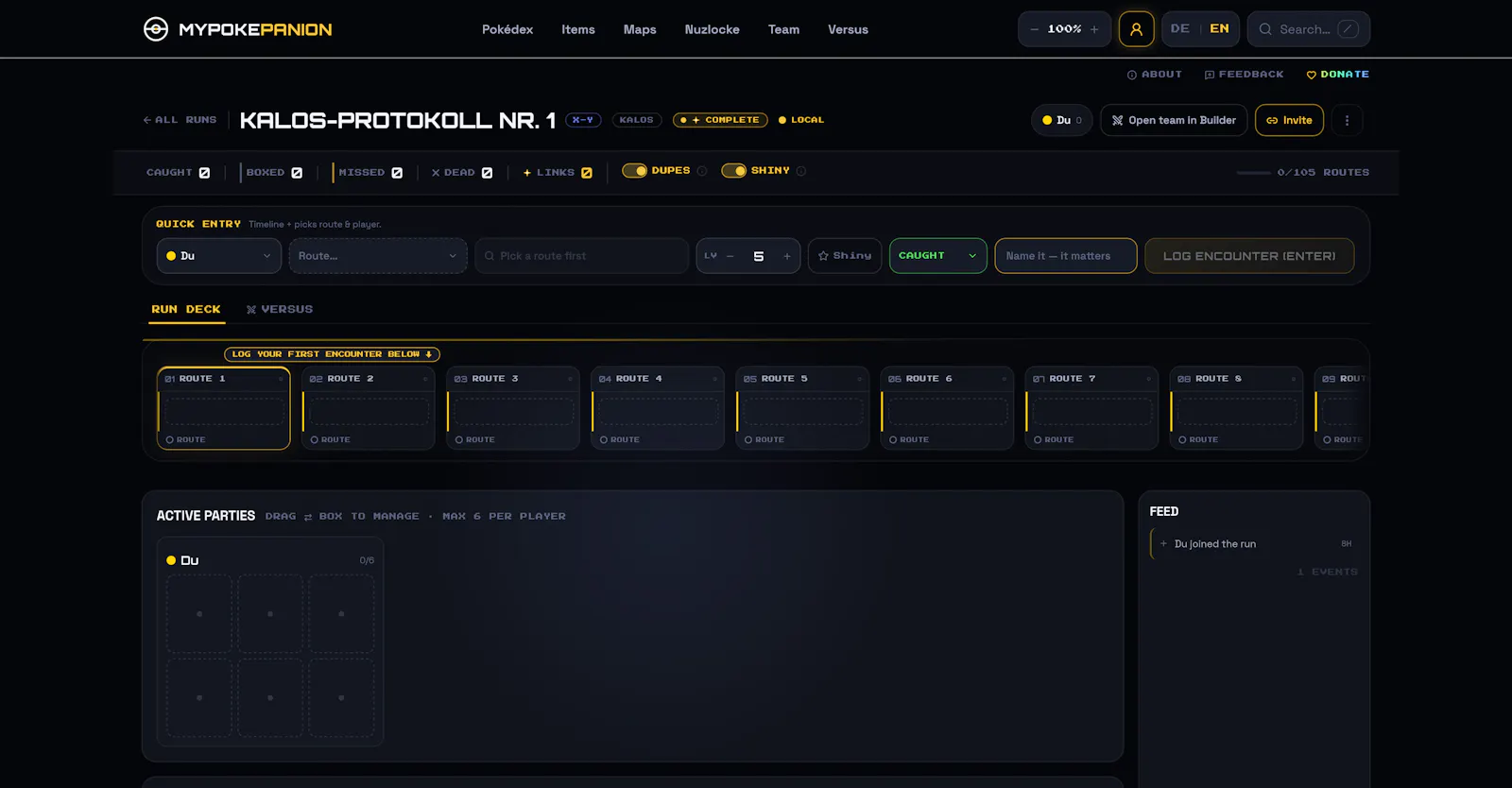The width and height of the screenshot is (1512, 788).
Task: Select the Route radio on Route 4 card
Action: click(x=604, y=440)
